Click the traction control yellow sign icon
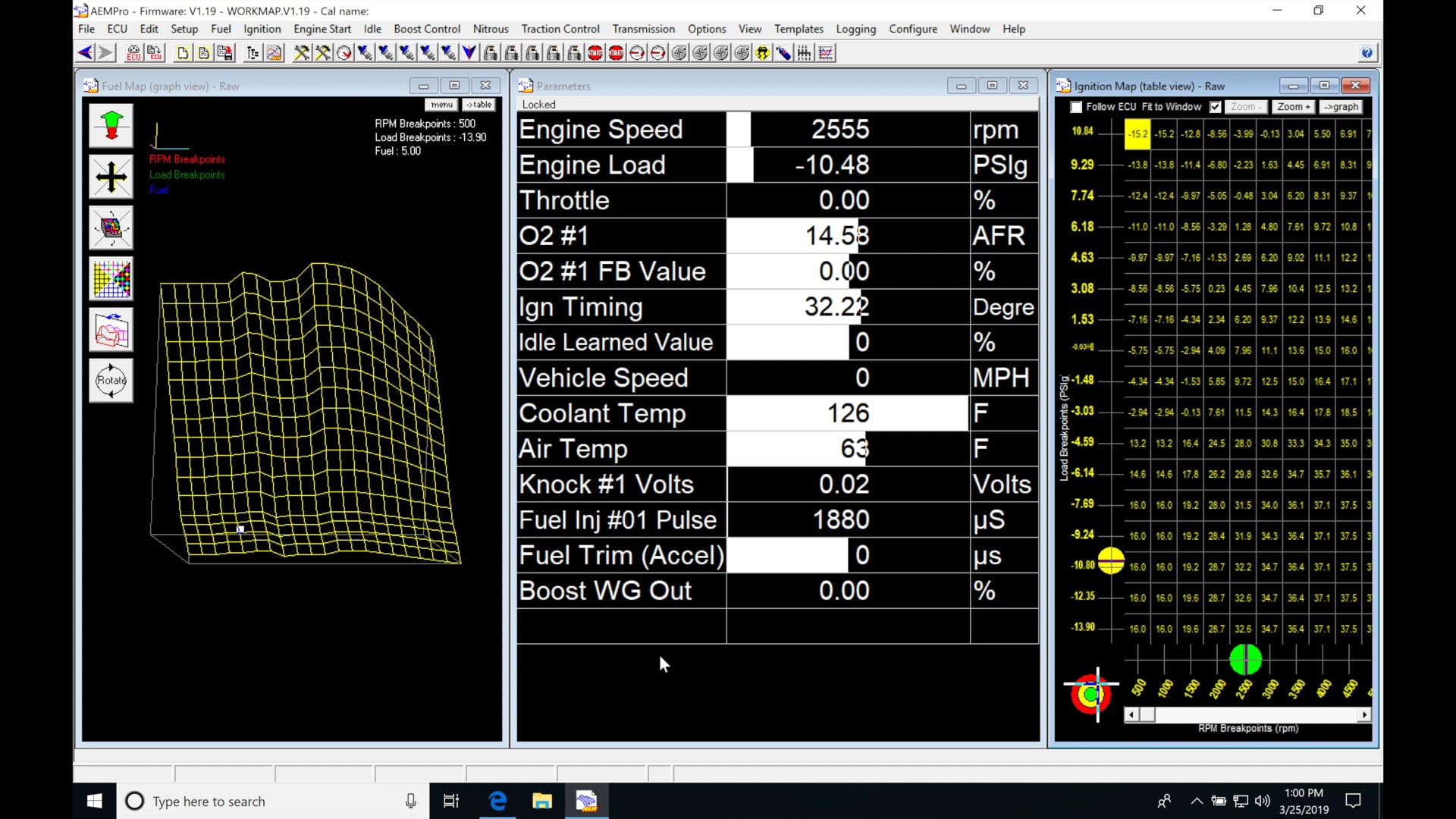This screenshot has width=1456, height=819. (762, 52)
